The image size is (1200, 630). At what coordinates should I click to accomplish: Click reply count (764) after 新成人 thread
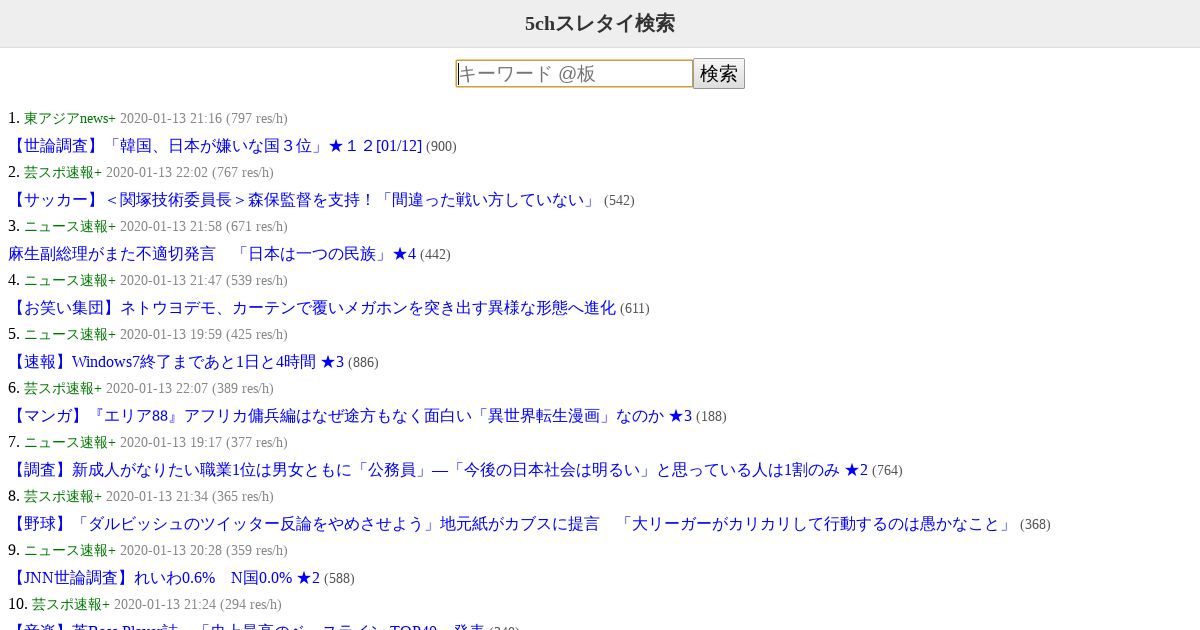click(x=887, y=471)
